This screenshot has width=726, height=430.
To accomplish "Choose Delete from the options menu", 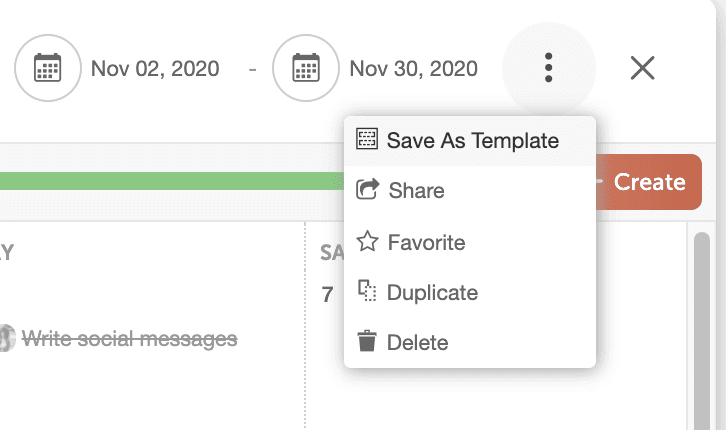I will click(417, 342).
